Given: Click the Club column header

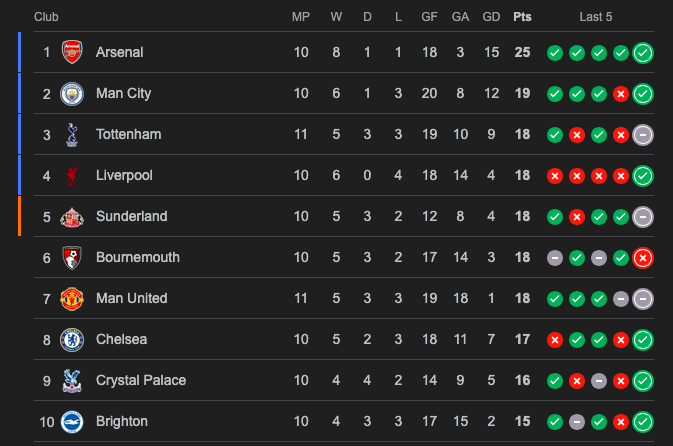Looking at the screenshot, I should click(x=46, y=17).
